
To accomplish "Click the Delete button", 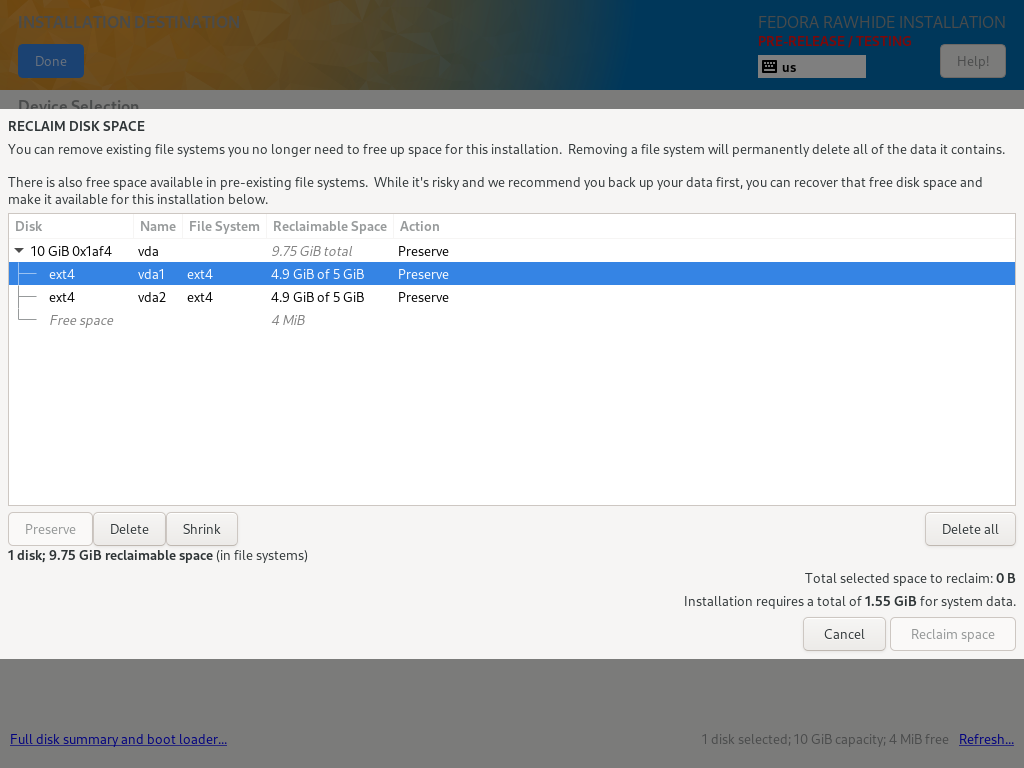I will coord(129,529).
